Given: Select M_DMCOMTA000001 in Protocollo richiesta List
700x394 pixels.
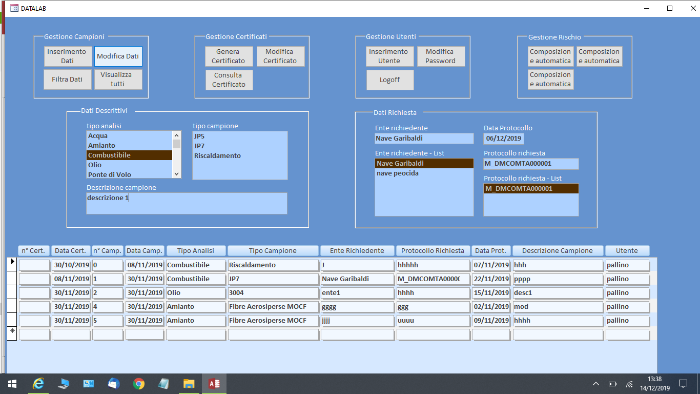Looking at the screenshot, I should [x=531, y=189].
